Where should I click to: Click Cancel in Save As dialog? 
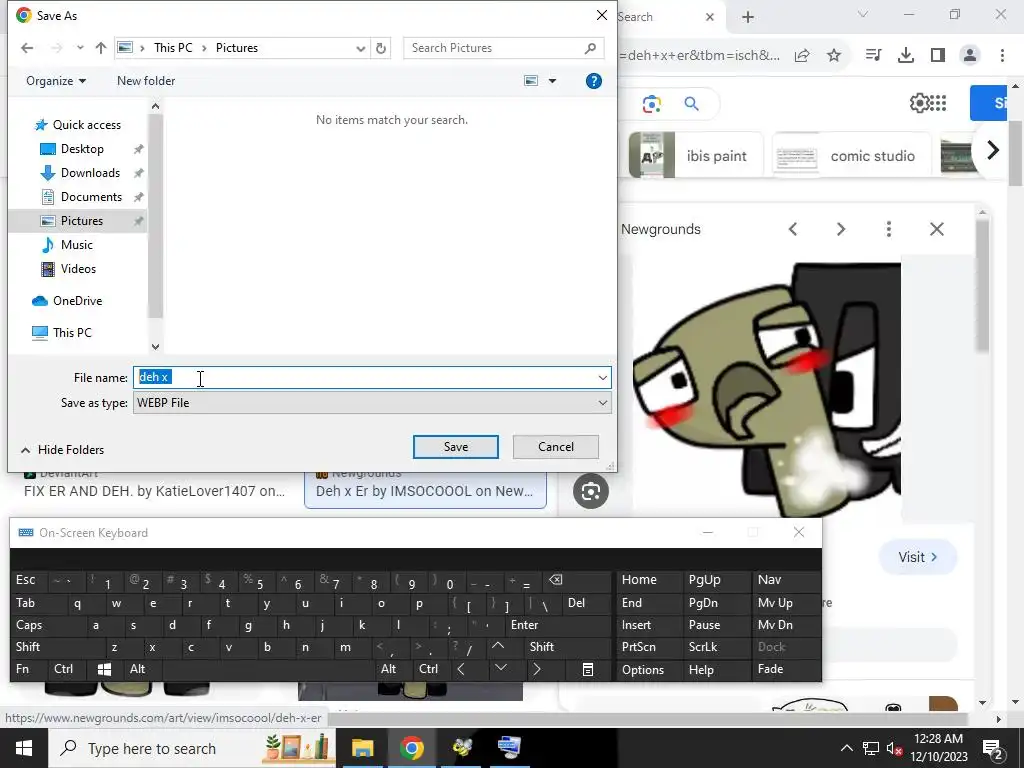click(x=556, y=447)
